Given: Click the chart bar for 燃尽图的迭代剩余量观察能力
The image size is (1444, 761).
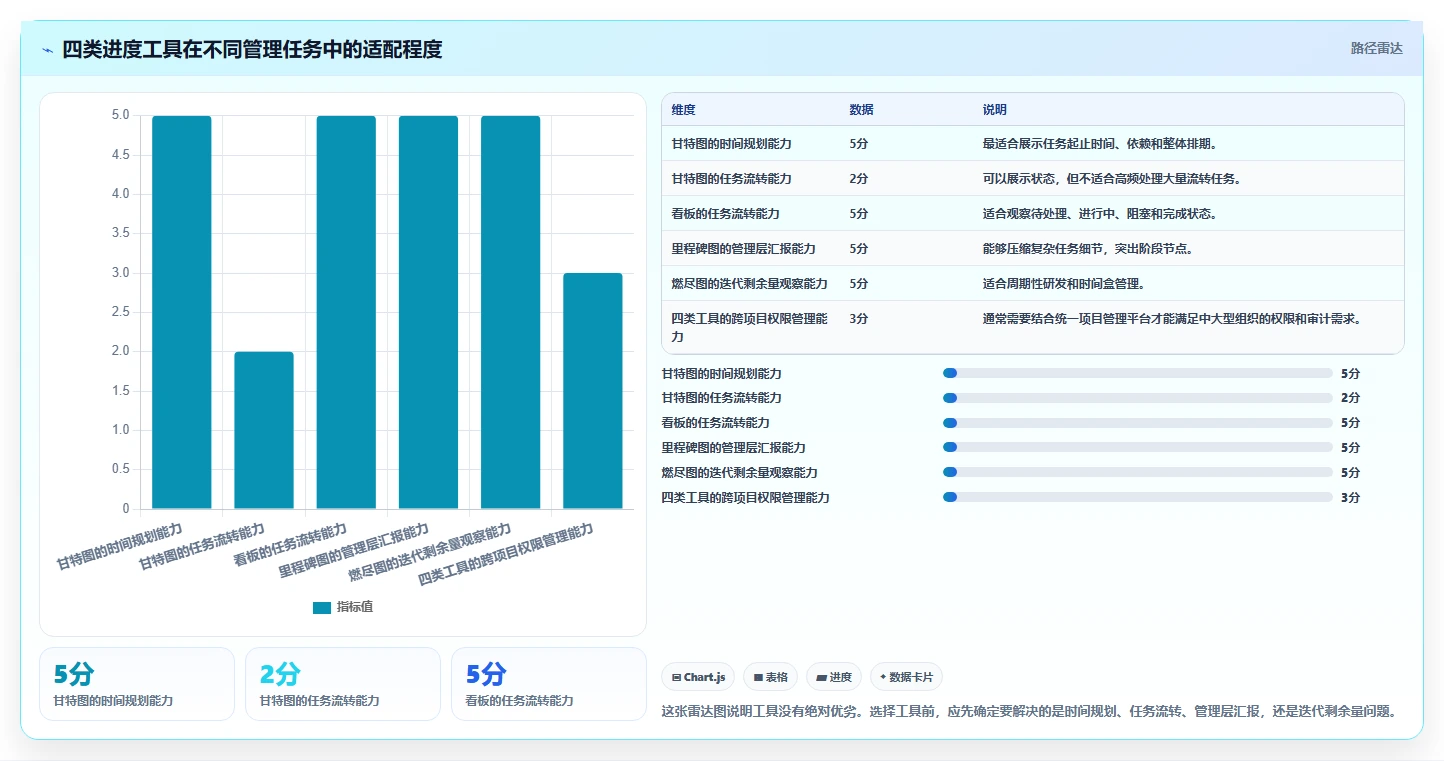Looking at the screenshot, I should 510,312.
